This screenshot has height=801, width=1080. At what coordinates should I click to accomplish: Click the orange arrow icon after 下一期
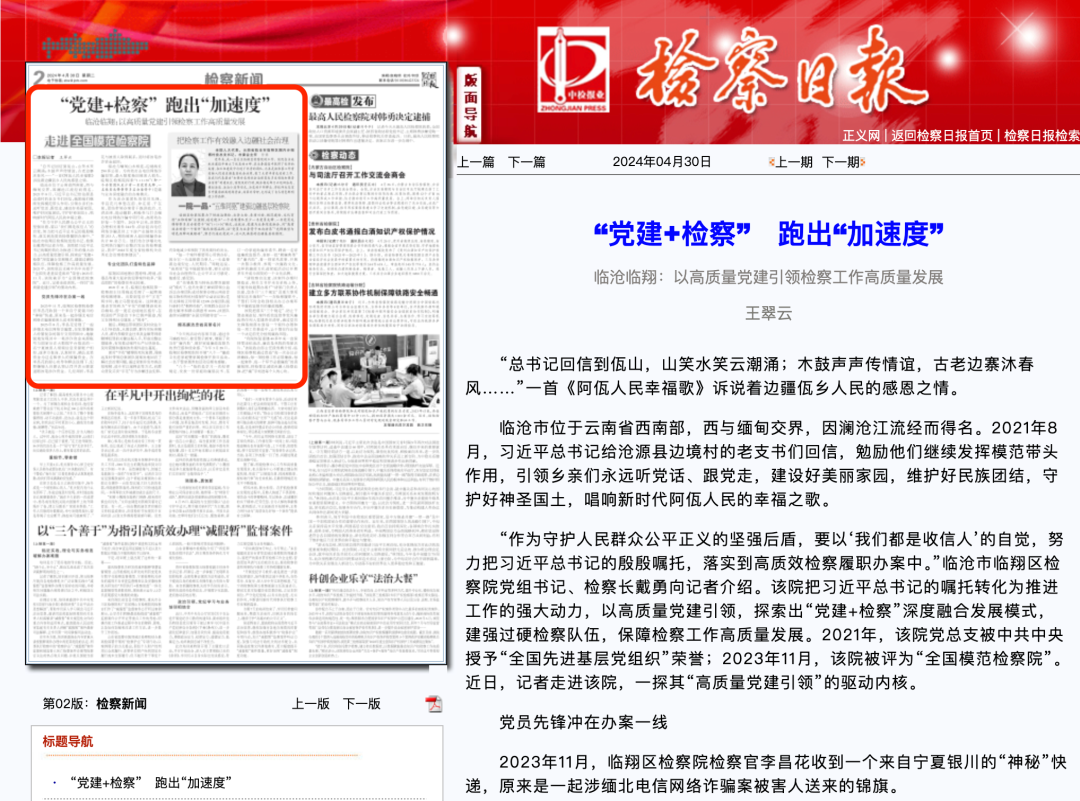tap(865, 160)
